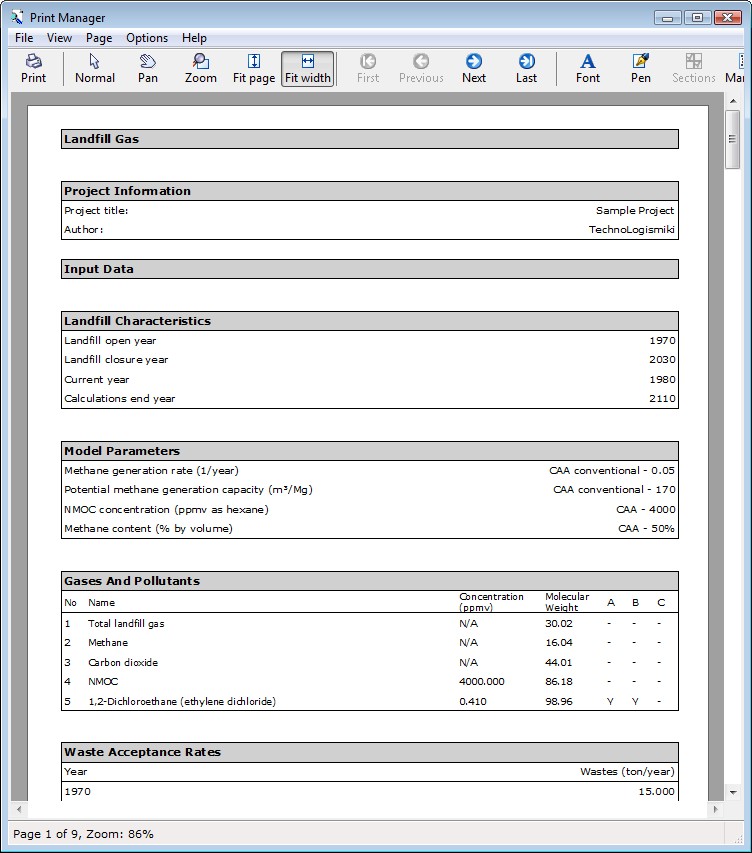Click the Print Manager title bar icon
The width and height of the screenshot is (752, 853).
17,17
